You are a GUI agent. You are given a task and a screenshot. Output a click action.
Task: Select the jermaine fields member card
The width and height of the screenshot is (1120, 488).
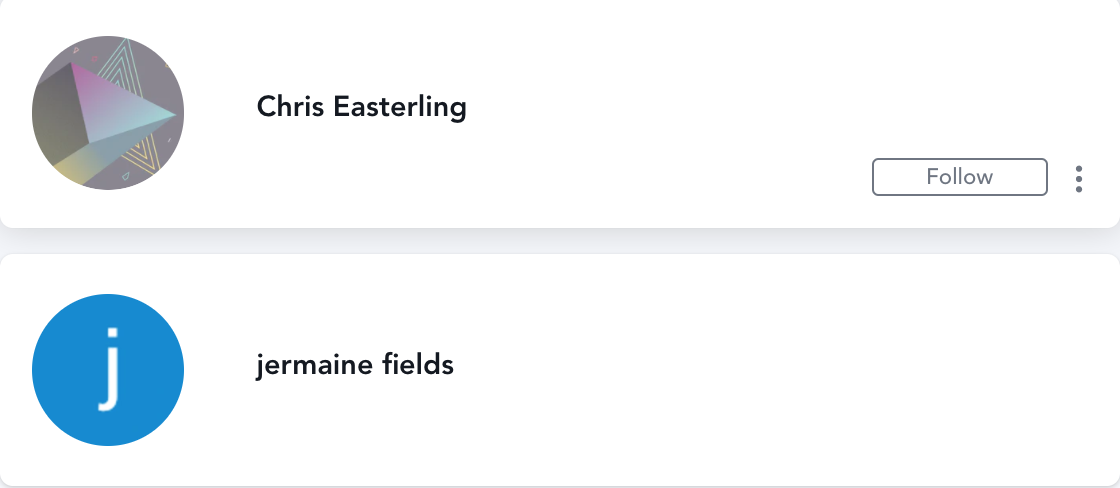[x=560, y=370]
